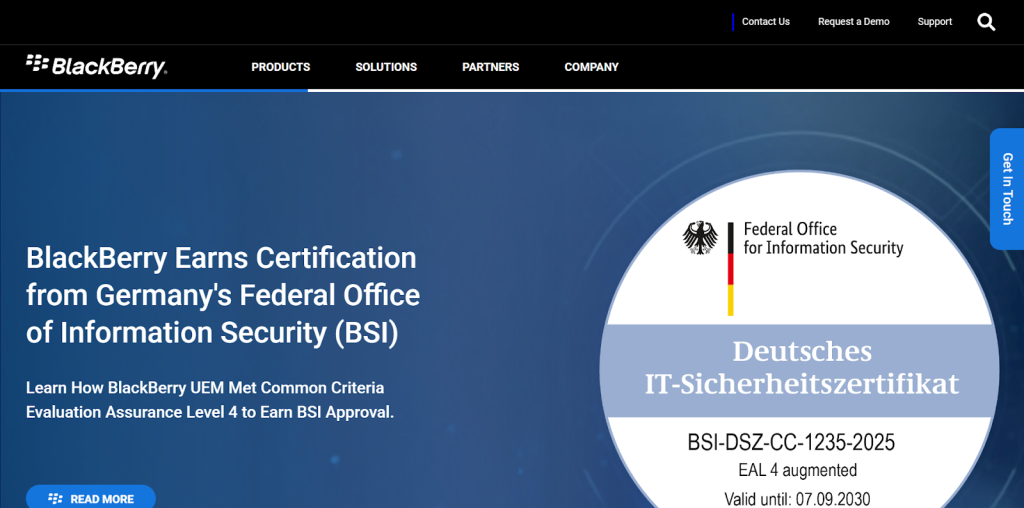Click the BlackBerry logo

pos(96,67)
